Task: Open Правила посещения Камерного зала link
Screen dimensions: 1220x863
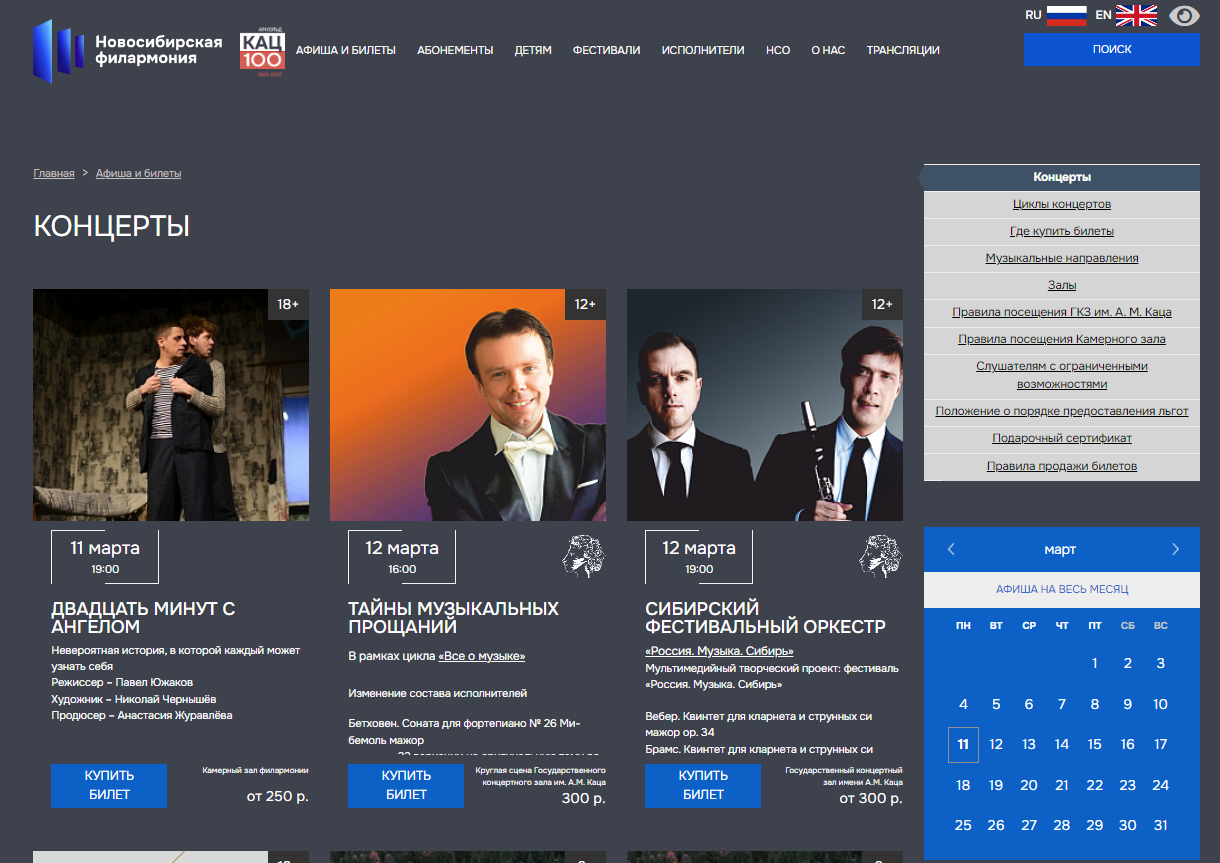Action: pyautogui.click(x=1062, y=339)
